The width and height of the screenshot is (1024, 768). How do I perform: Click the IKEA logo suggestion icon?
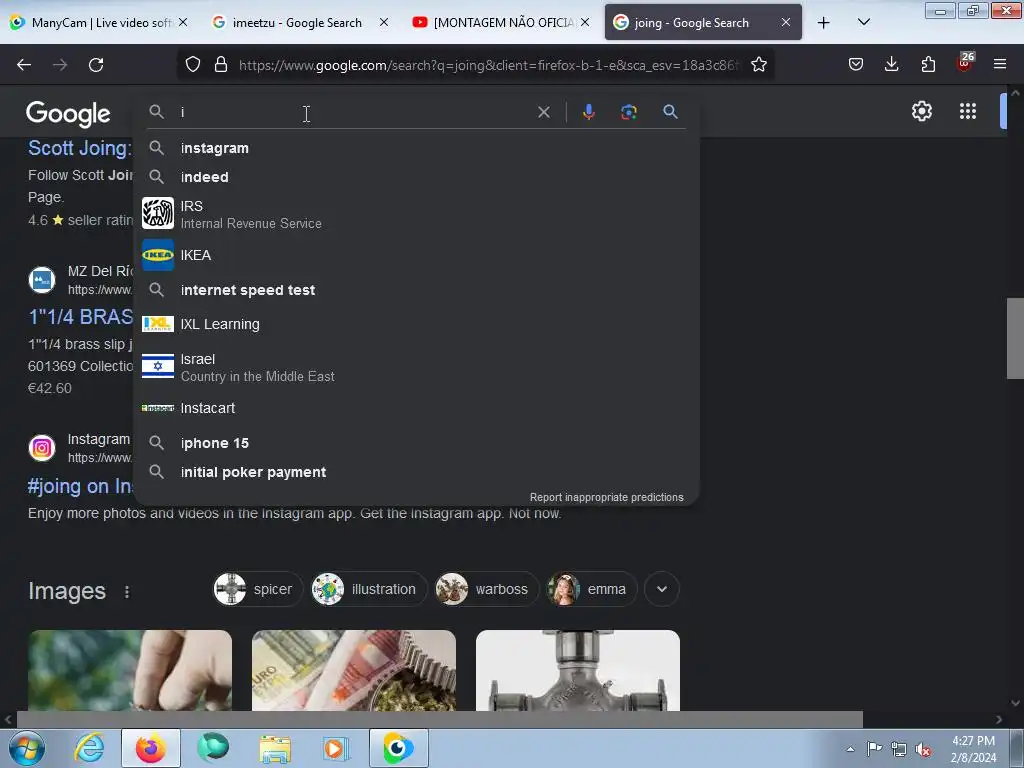coord(158,255)
